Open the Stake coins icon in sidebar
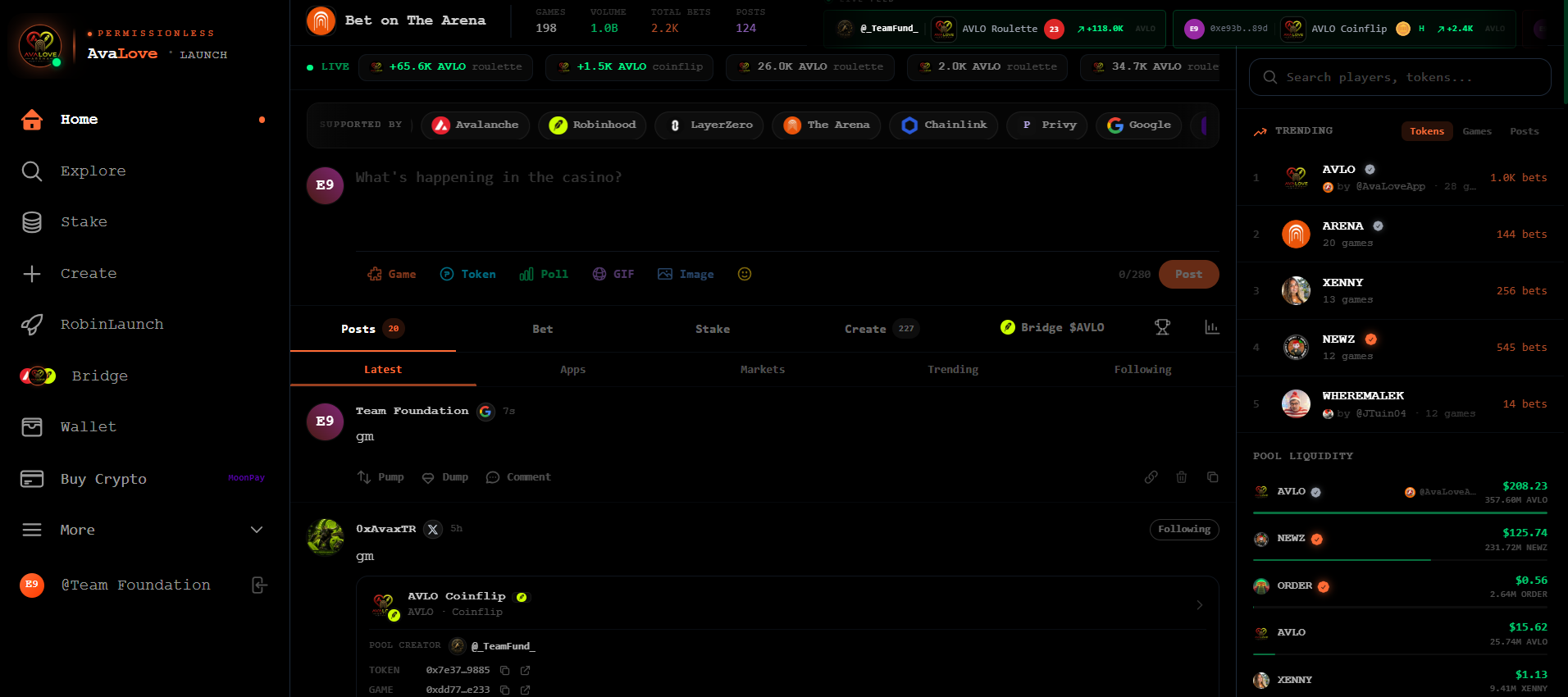This screenshot has width=1568, height=697. pyautogui.click(x=32, y=222)
